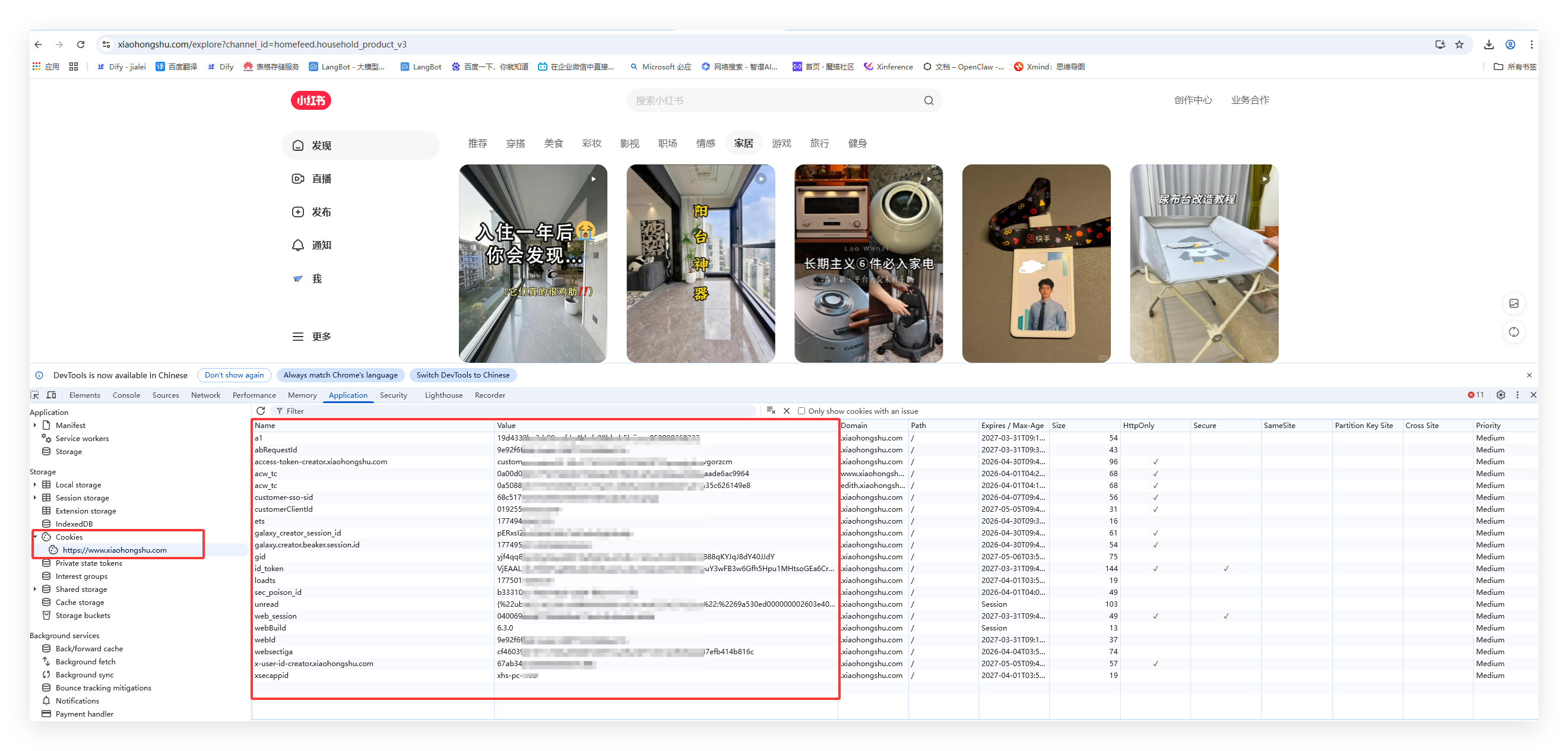Image resolution: width=1568 pixels, height=751 pixels.
Task: Open the Chrome profile avatar icon
Action: [x=1510, y=45]
